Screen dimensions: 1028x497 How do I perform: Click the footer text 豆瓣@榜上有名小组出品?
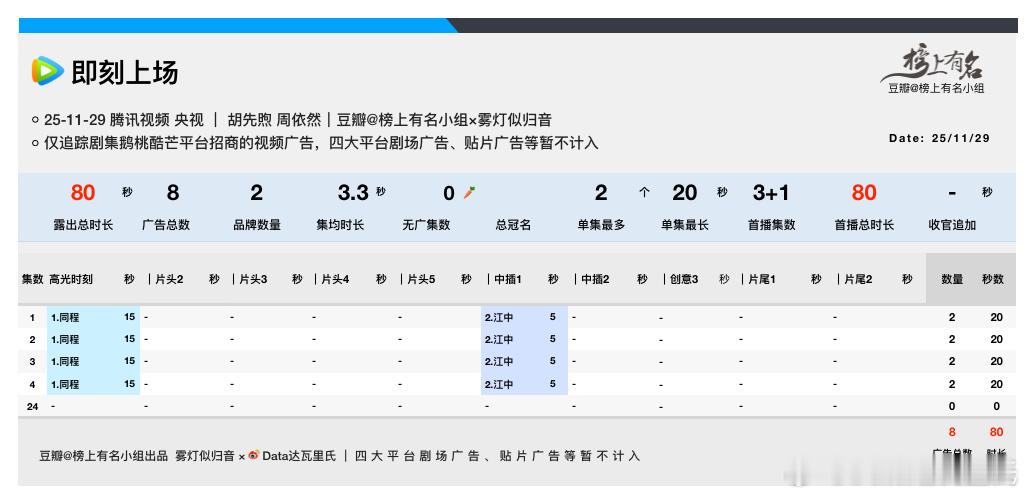pos(104,456)
